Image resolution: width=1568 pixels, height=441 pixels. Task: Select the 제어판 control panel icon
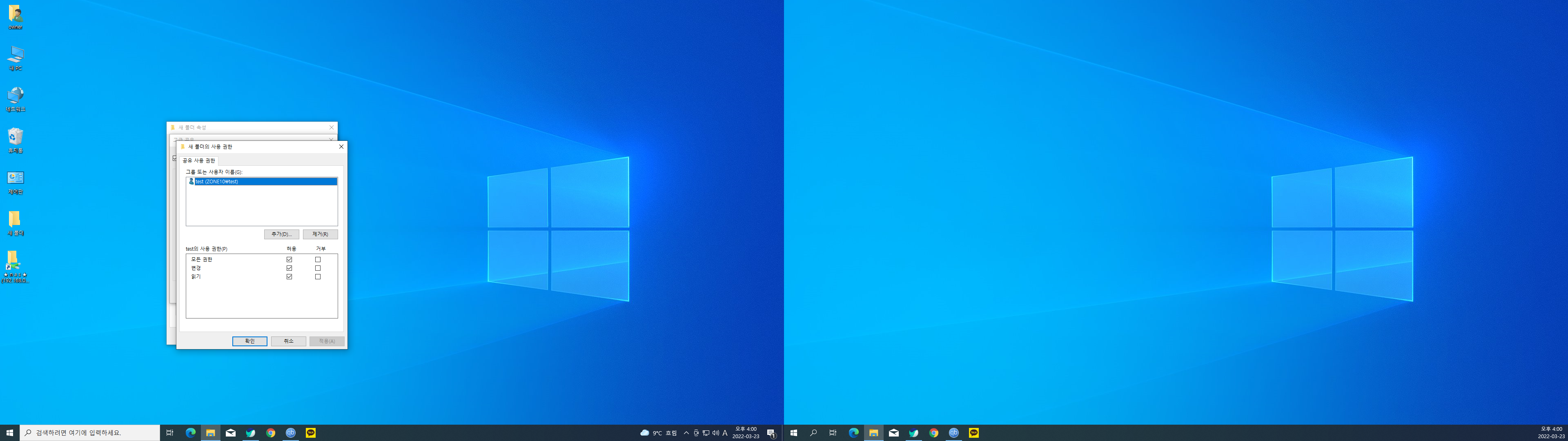click(15, 182)
